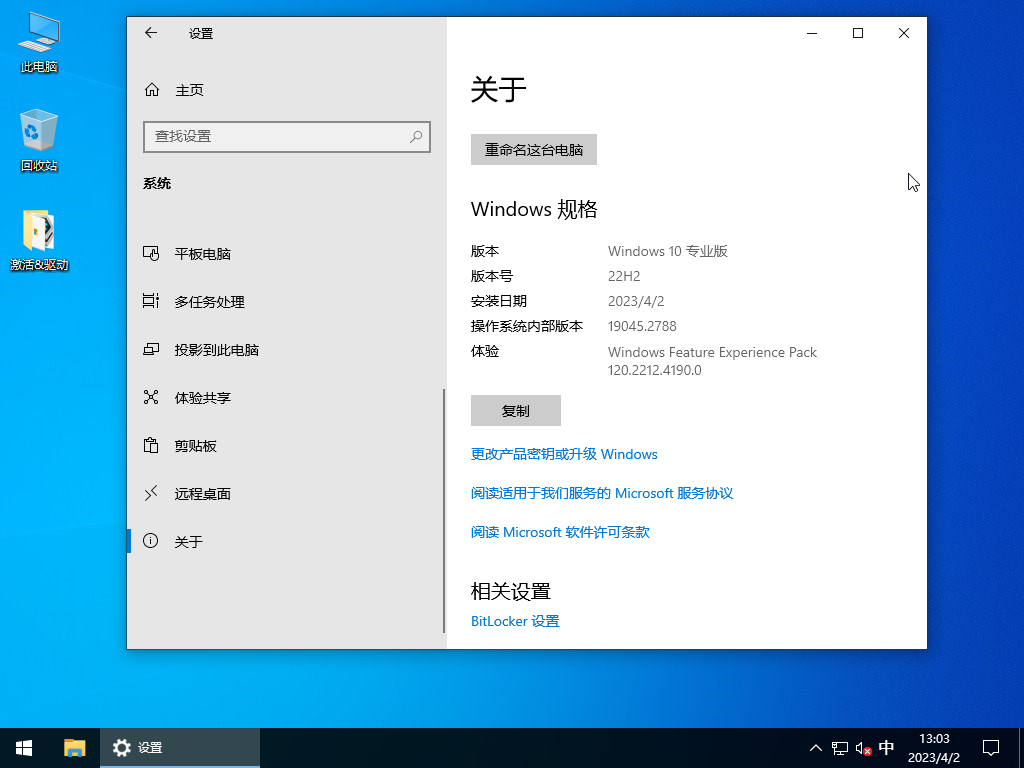Expand hidden tray icons with the chevron
This screenshot has height=768, width=1024.
point(816,747)
